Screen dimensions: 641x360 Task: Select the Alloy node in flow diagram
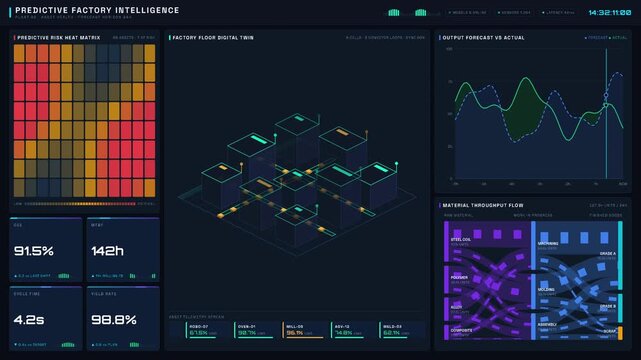click(446, 309)
